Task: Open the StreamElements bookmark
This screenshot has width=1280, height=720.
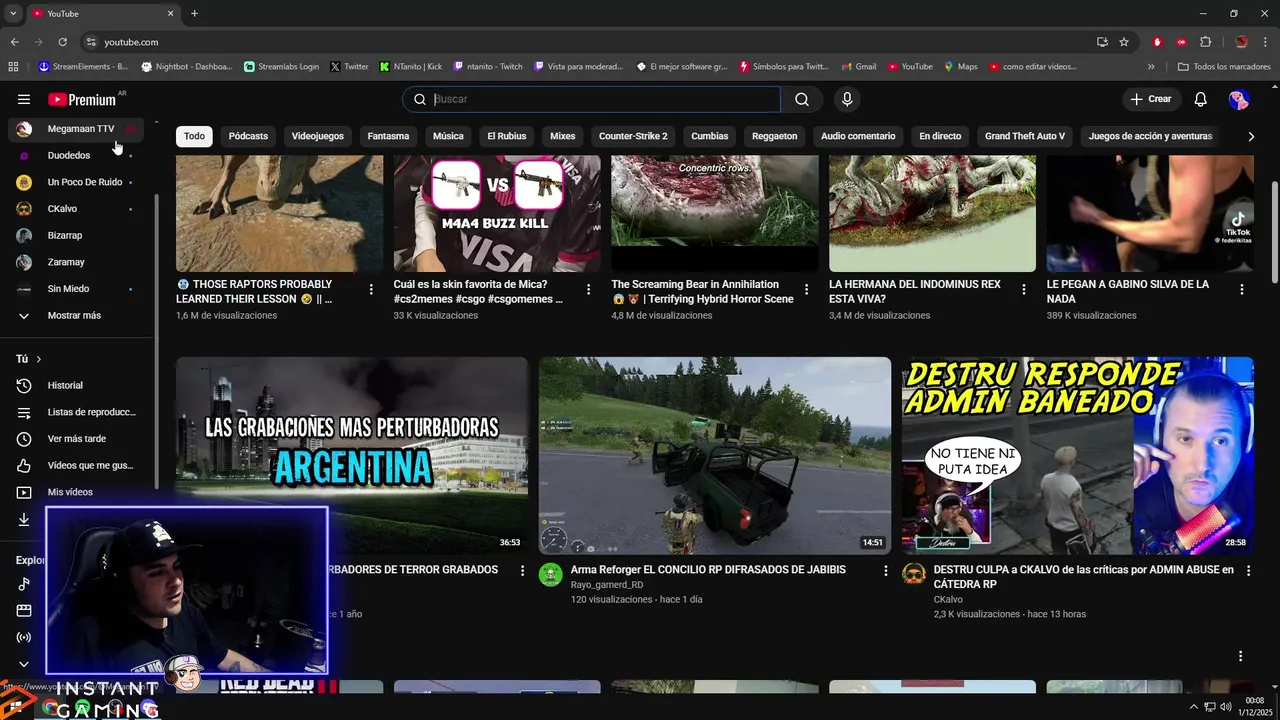Action: click(x=83, y=67)
